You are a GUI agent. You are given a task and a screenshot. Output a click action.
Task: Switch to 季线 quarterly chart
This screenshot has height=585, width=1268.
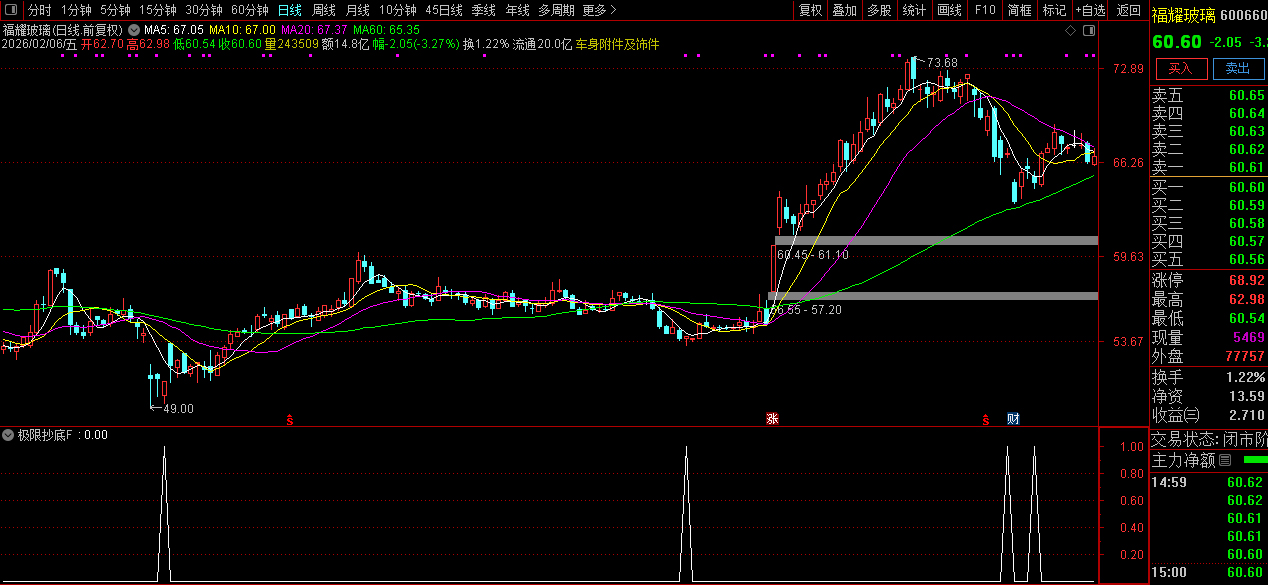(x=484, y=10)
